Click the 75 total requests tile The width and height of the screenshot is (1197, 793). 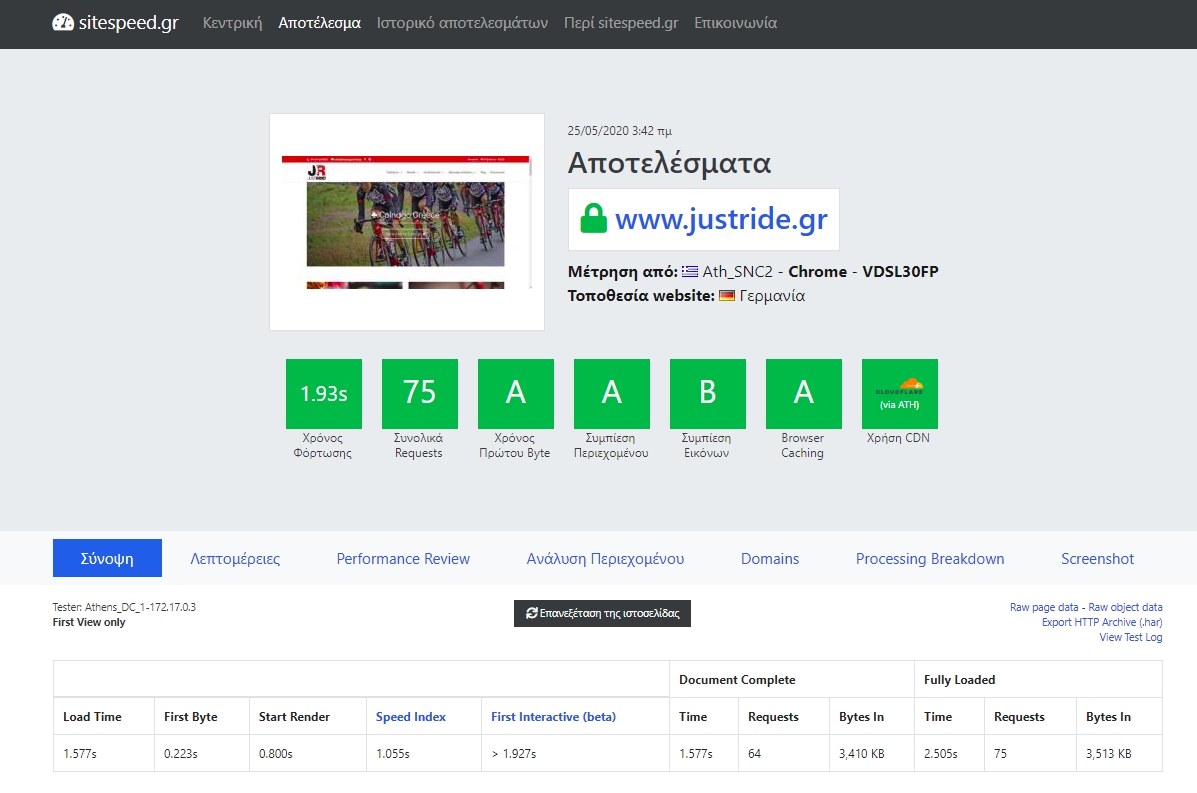(x=420, y=394)
